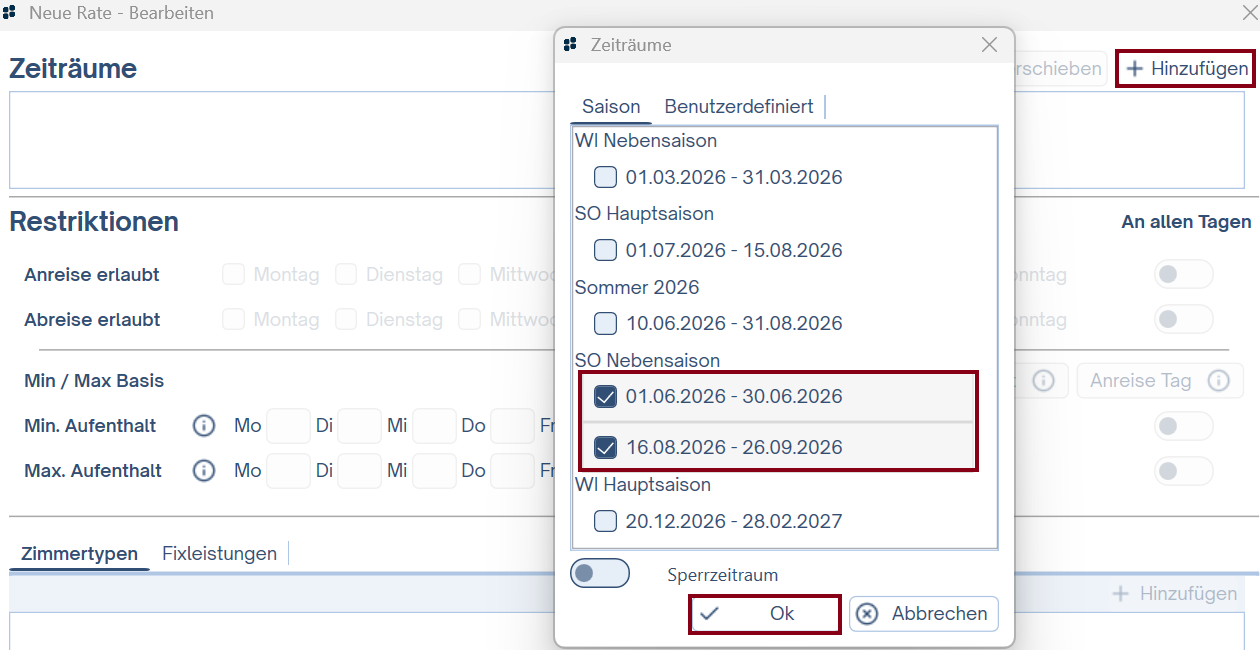Check the 01.03.2026 - 31.03.2026 season checkbox
The width and height of the screenshot is (1260, 650).
[606, 177]
